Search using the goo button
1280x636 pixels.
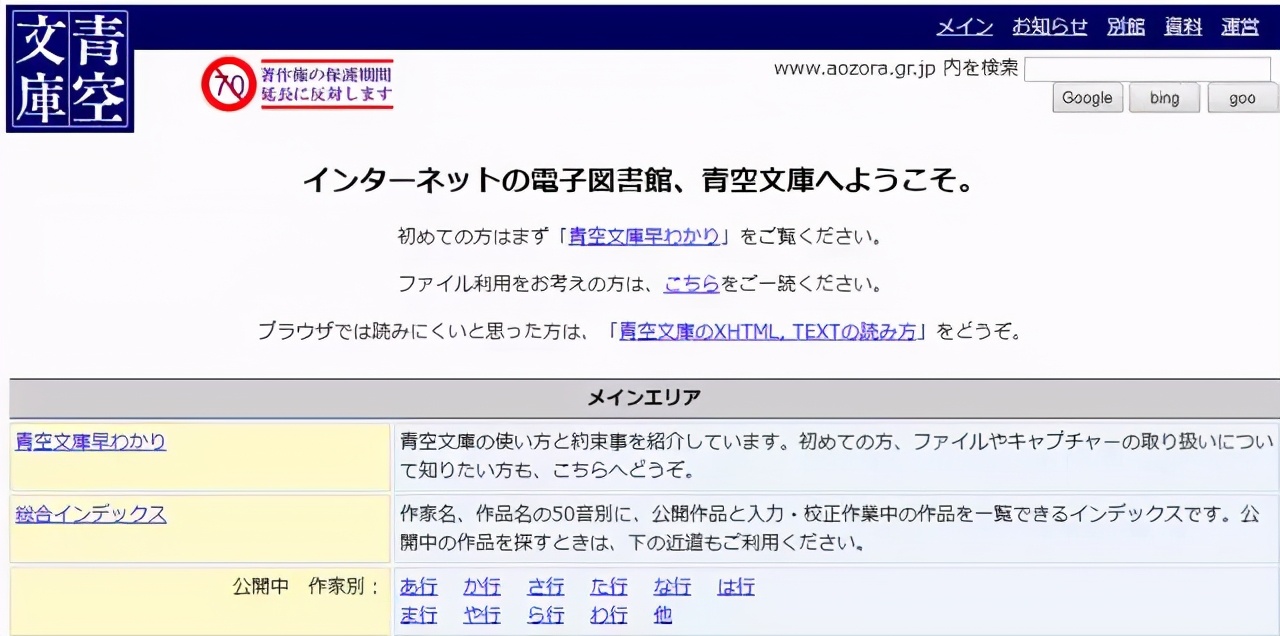[1242, 98]
